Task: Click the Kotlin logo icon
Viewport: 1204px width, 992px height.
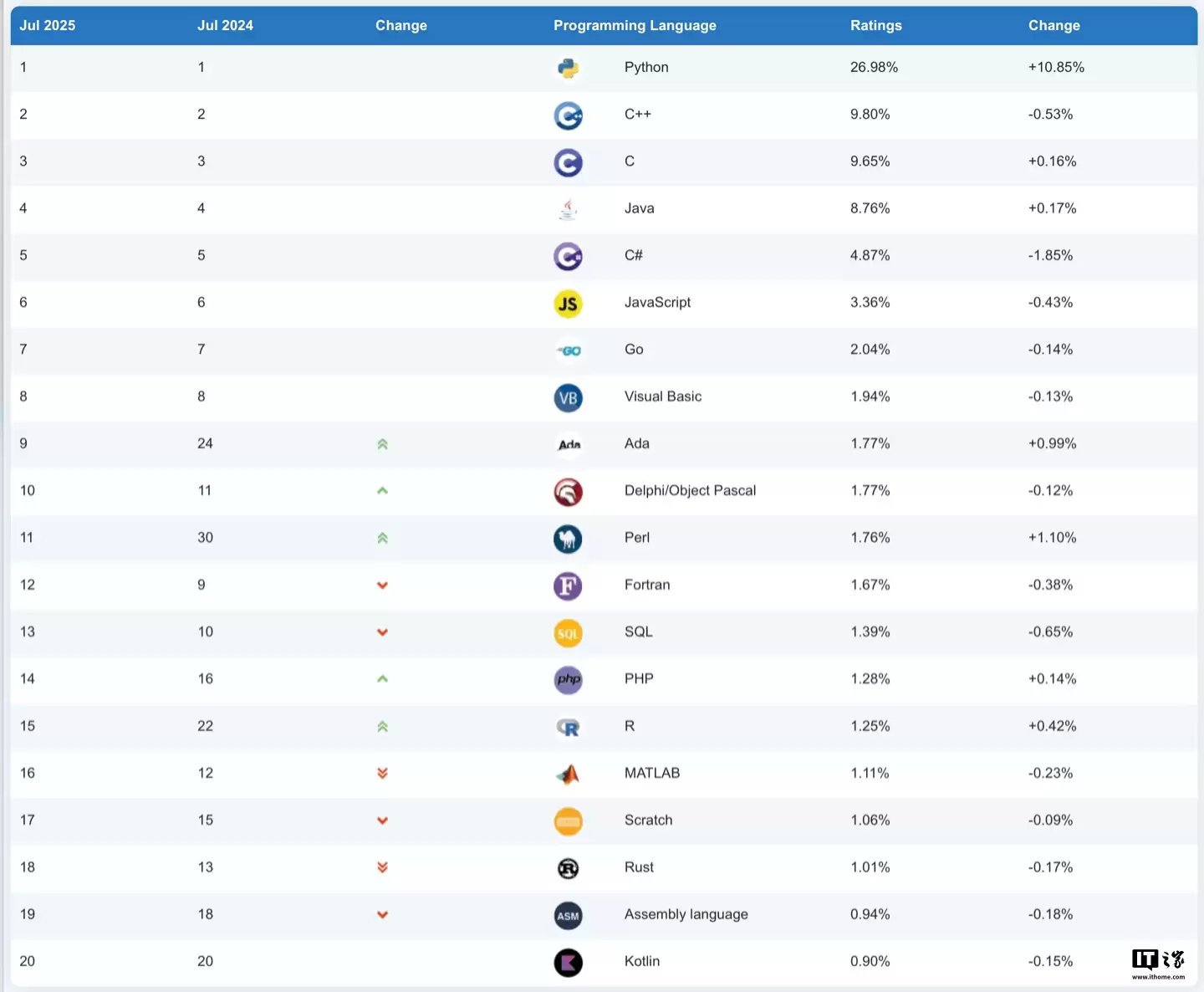Action: click(x=568, y=963)
